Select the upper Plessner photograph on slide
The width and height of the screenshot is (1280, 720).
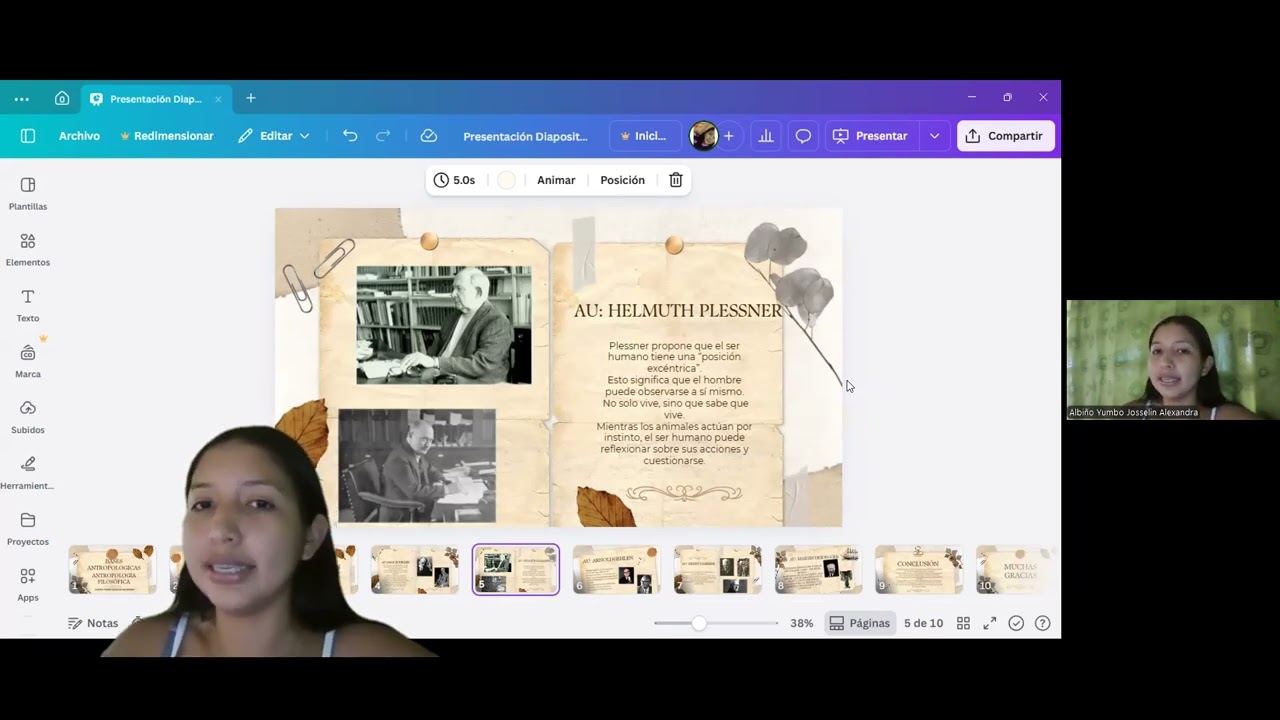tap(444, 325)
